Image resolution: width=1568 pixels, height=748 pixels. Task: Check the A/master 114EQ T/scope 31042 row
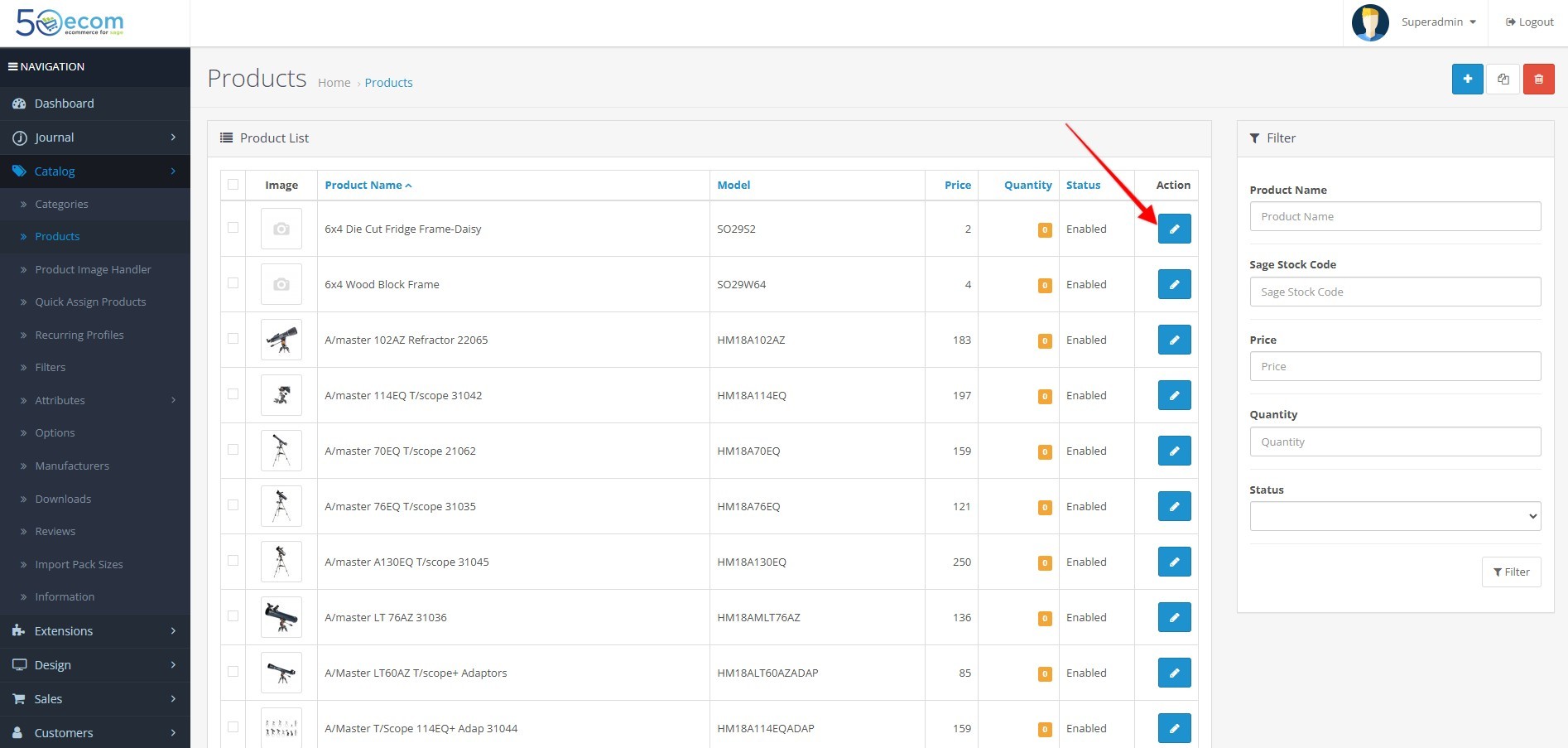[233, 393]
